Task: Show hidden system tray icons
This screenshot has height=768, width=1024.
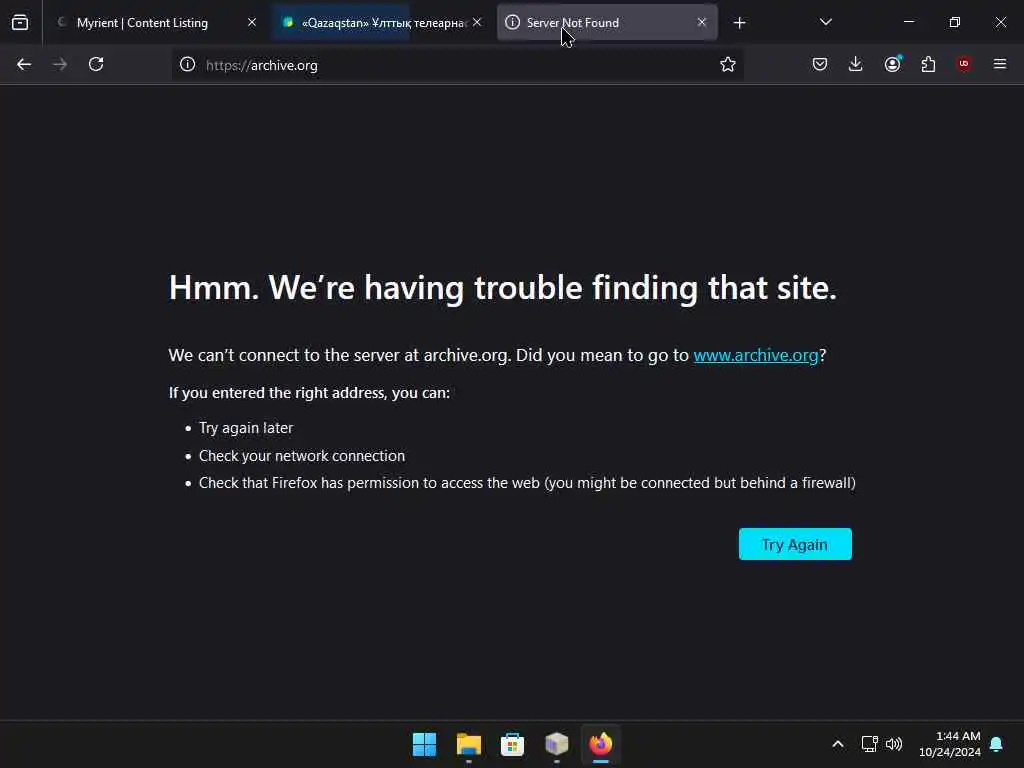Action: [838, 744]
